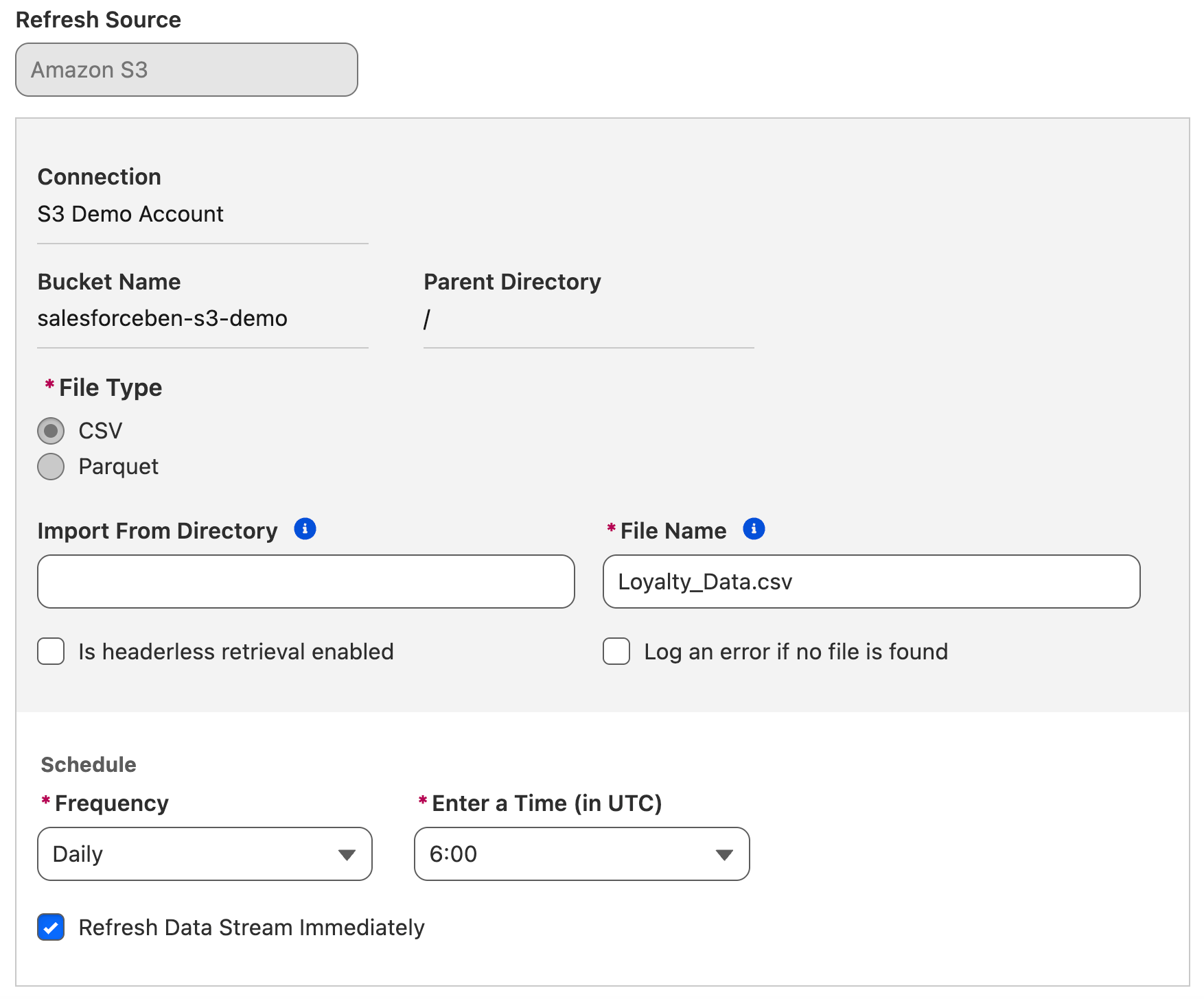Click the File Name field with Loyalty_Data.csv

pyautogui.click(x=871, y=581)
